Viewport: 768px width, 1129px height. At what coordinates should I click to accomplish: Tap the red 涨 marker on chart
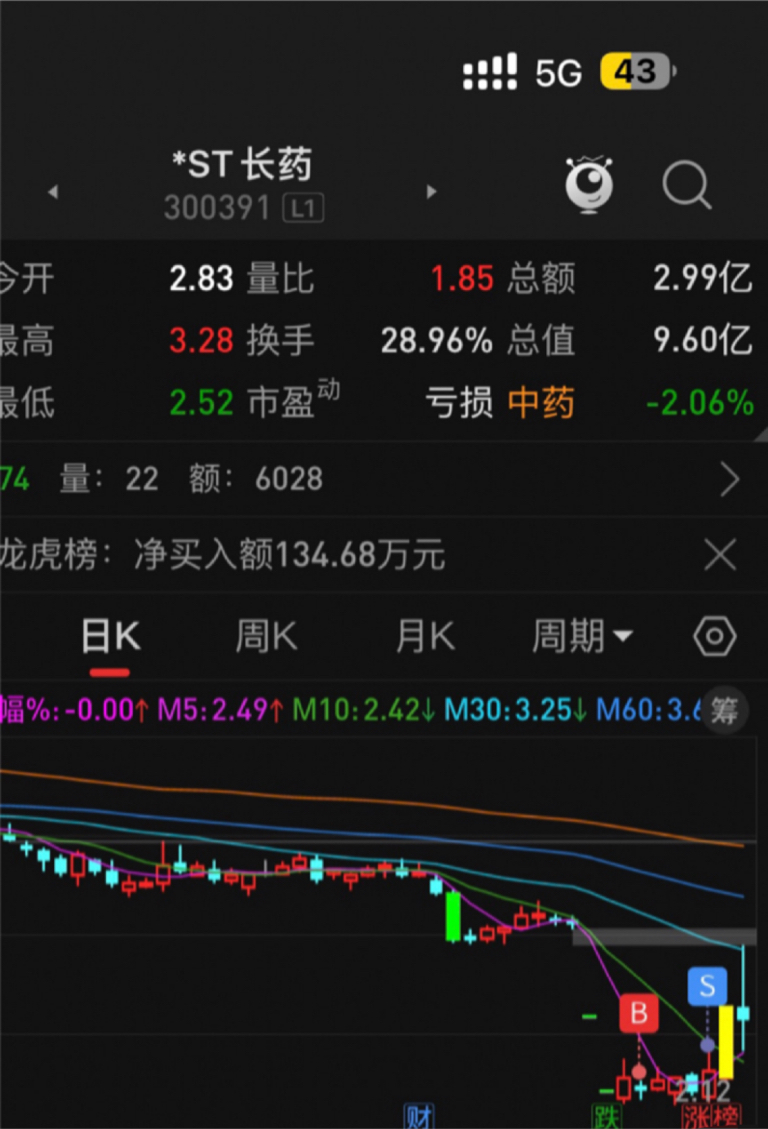(x=695, y=1116)
